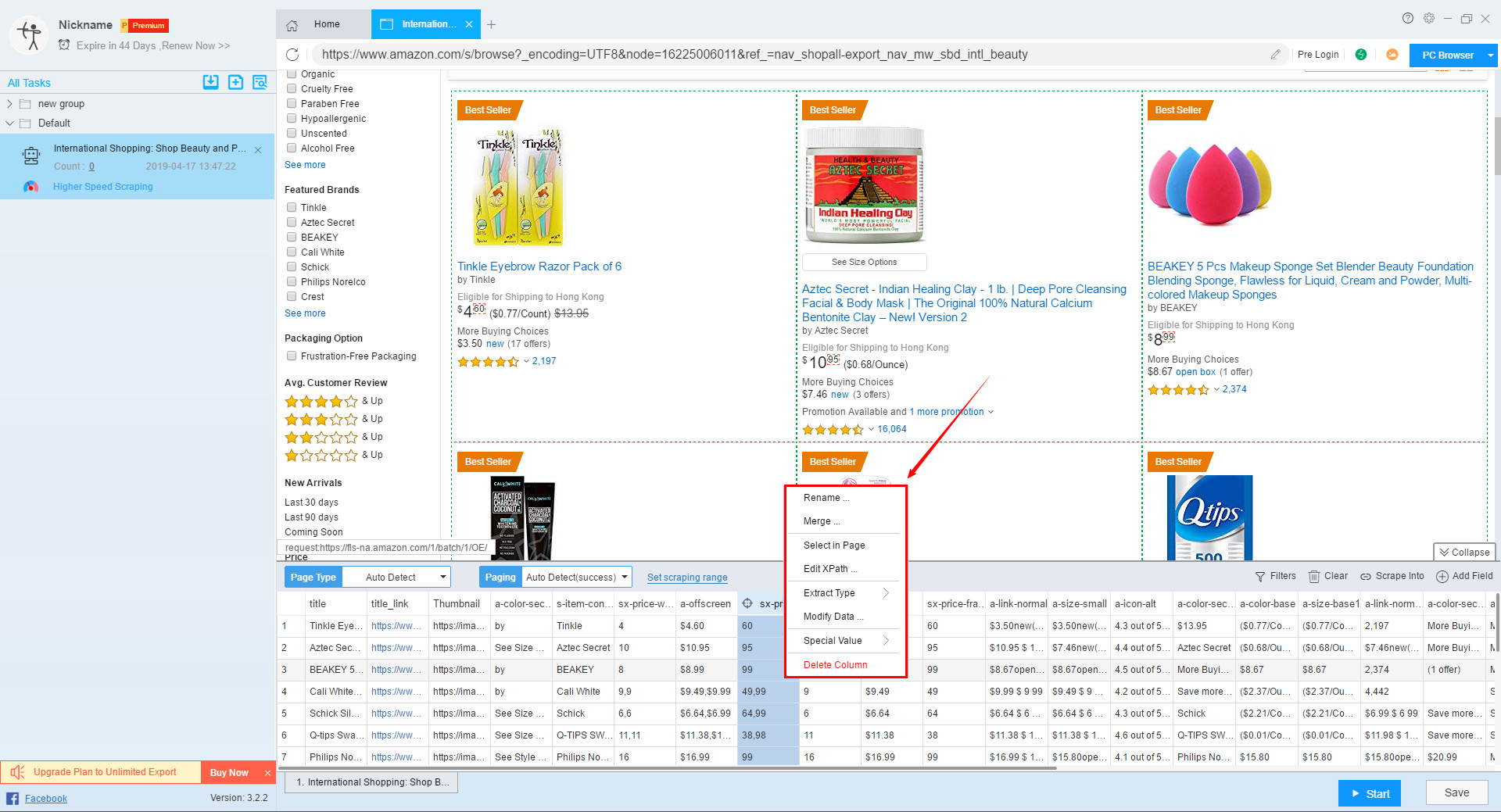Image resolution: width=1501 pixels, height=812 pixels.
Task: Open the PC Browser dropdown arrow
Action: [x=1491, y=55]
